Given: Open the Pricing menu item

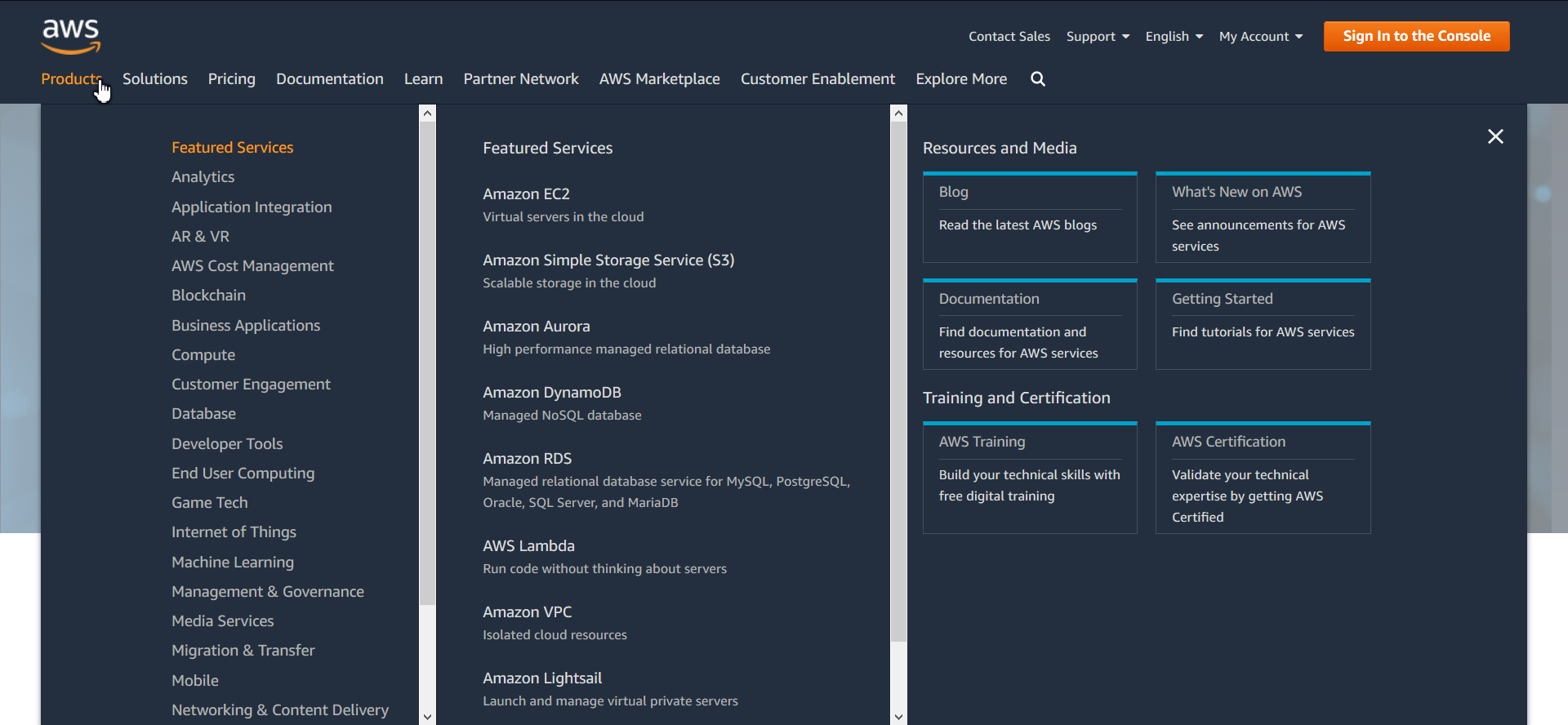Looking at the screenshot, I should [x=232, y=78].
